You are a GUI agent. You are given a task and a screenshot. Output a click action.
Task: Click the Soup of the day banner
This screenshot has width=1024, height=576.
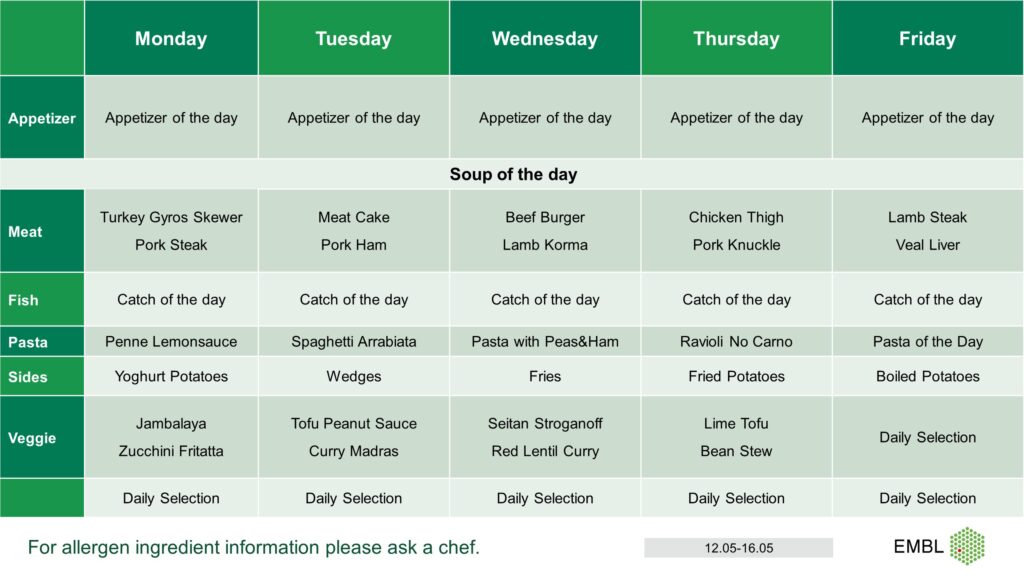tap(512, 174)
